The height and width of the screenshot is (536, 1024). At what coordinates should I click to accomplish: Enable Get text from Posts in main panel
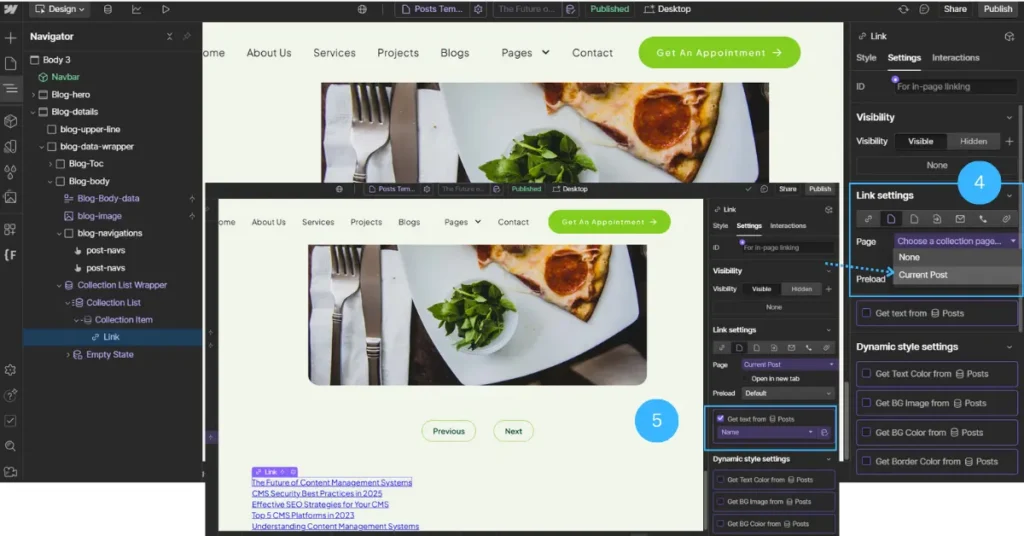pos(866,313)
